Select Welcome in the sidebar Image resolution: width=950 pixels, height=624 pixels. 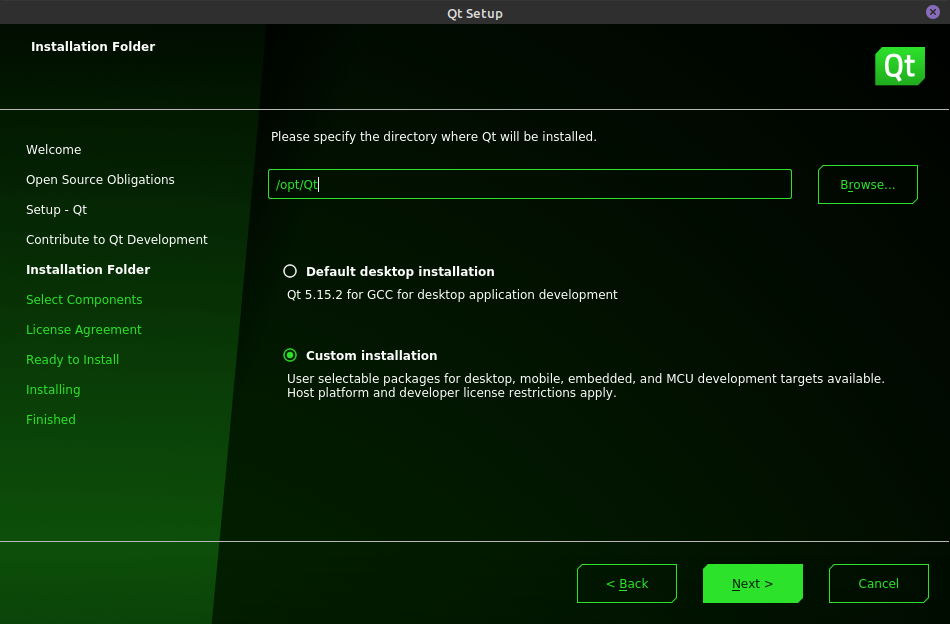(x=53, y=150)
